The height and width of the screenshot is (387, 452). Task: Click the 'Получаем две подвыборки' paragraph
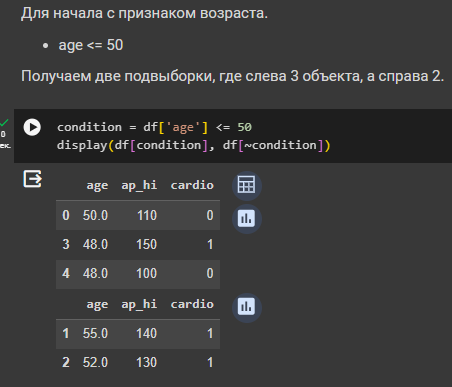(233, 76)
